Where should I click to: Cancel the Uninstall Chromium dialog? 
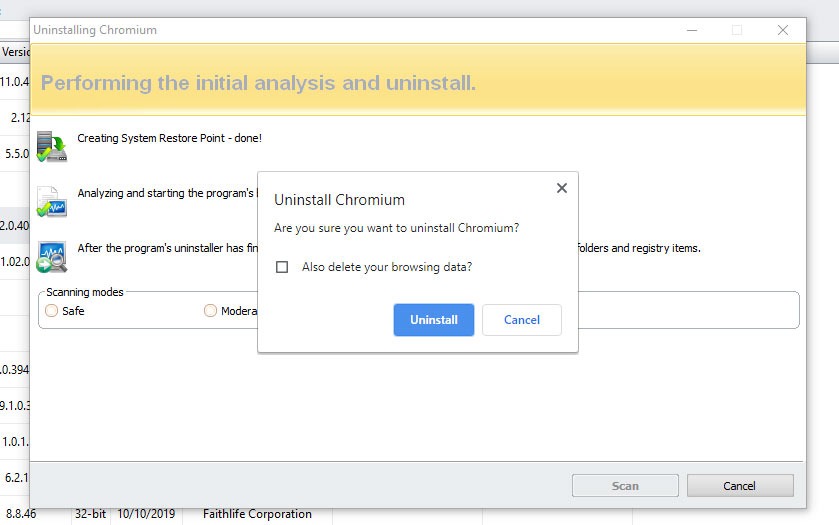pyautogui.click(x=522, y=319)
